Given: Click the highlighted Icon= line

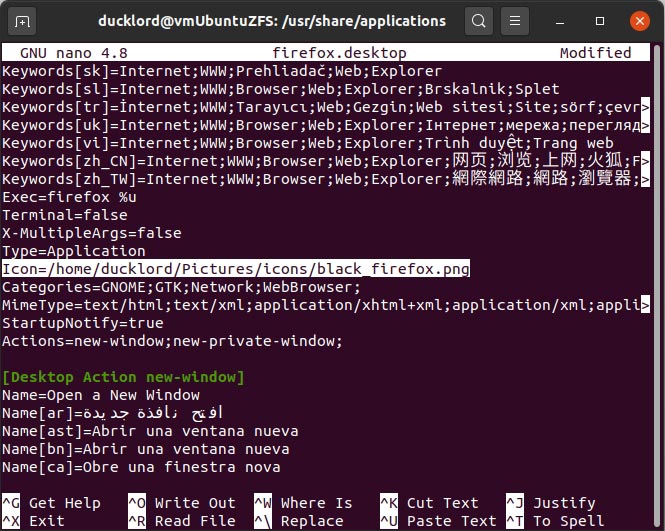Looking at the screenshot, I should click(x=236, y=269).
